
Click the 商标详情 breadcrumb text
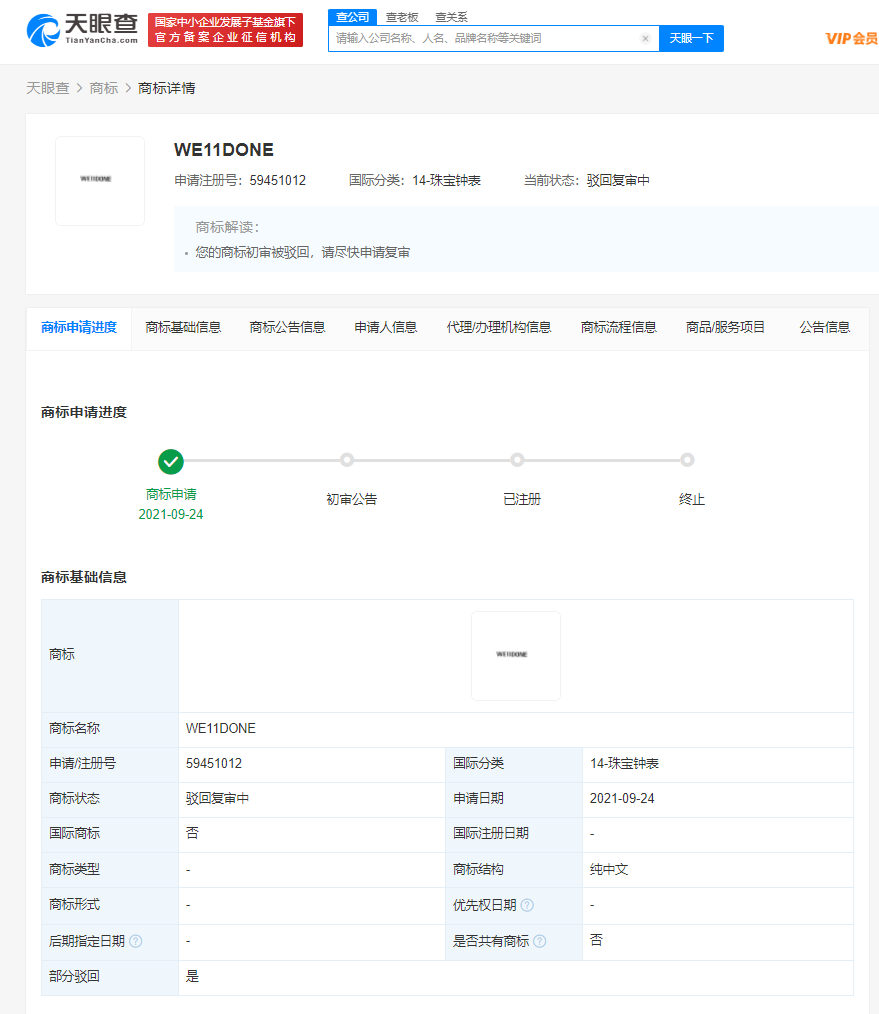[x=166, y=88]
